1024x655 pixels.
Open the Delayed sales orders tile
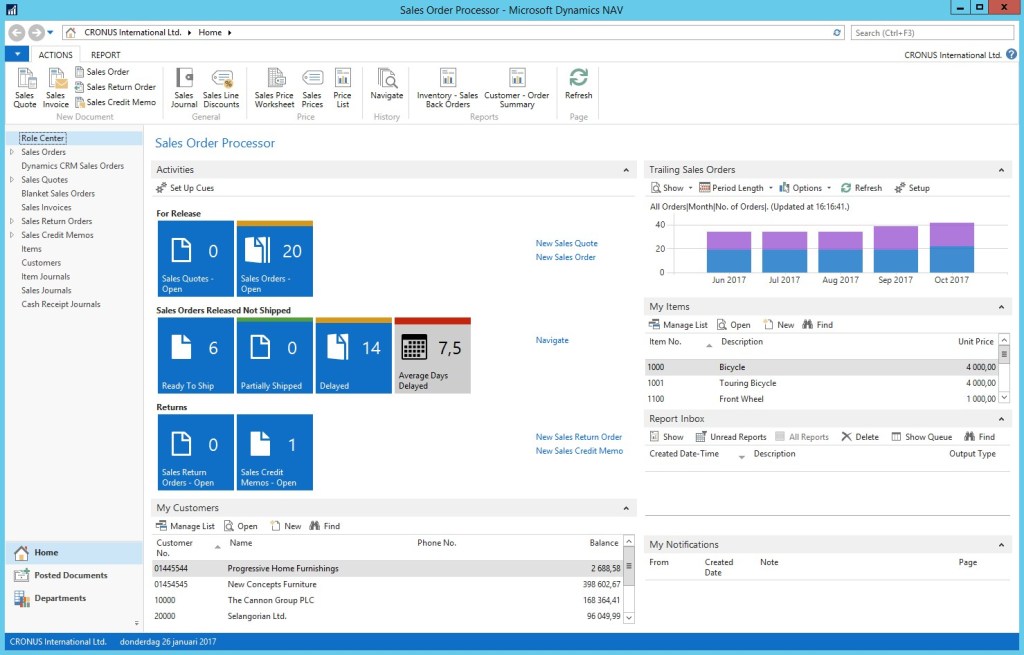[353, 356]
